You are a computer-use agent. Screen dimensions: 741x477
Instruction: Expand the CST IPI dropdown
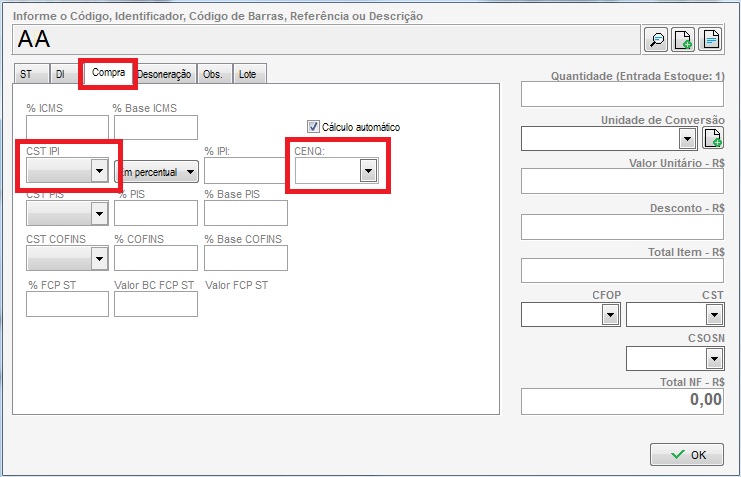tap(99, 172)
